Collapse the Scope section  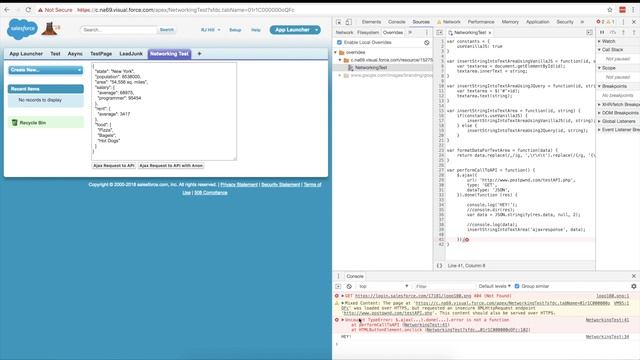599,68
